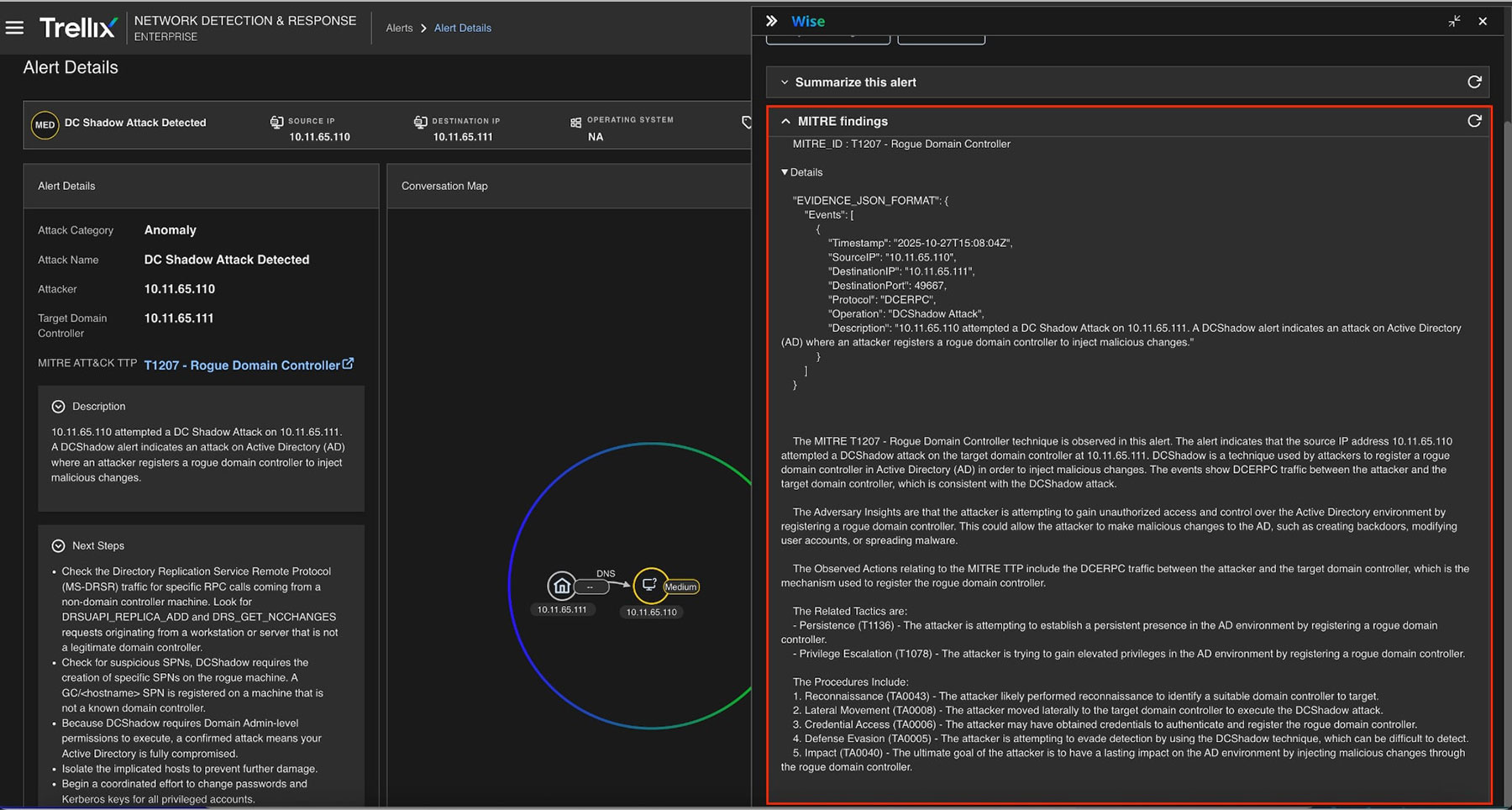Screen dimensions: 1512x810
Task: Collapse the MITRE findings section
Action: [785, 121]
